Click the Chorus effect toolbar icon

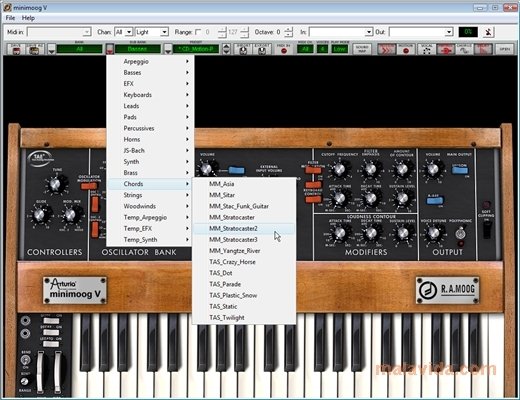pos(464,49)
